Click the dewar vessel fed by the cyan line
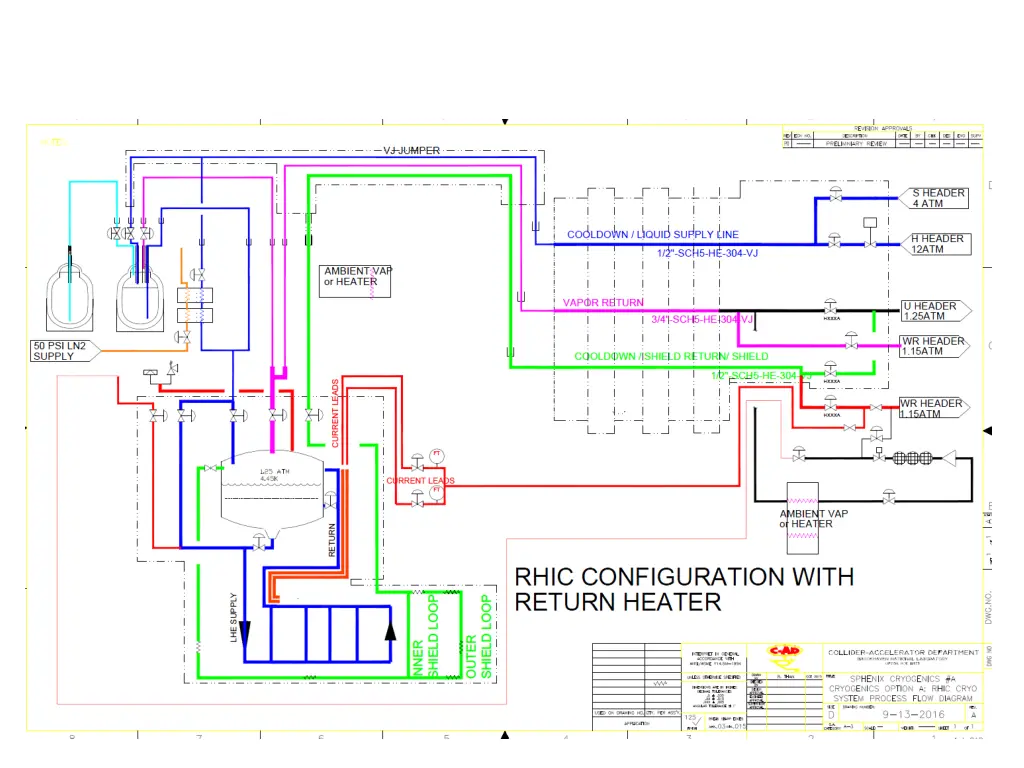 69,297
